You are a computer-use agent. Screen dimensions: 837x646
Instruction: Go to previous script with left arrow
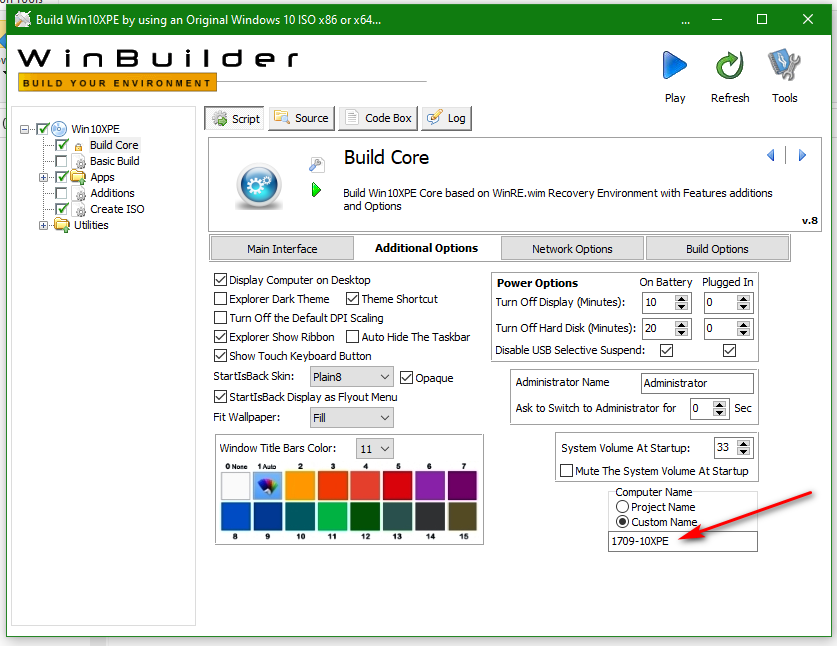770,155
